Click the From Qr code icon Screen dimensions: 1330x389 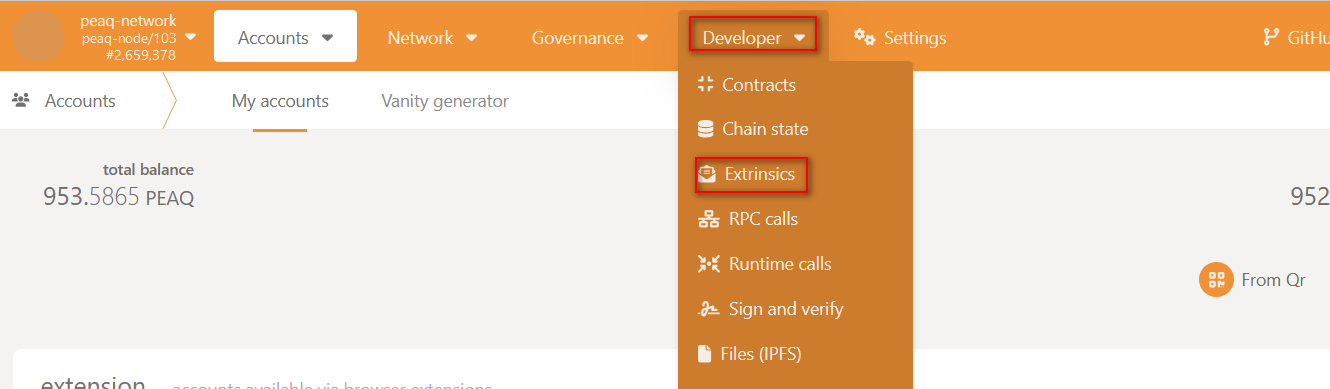pos(1216,280)
